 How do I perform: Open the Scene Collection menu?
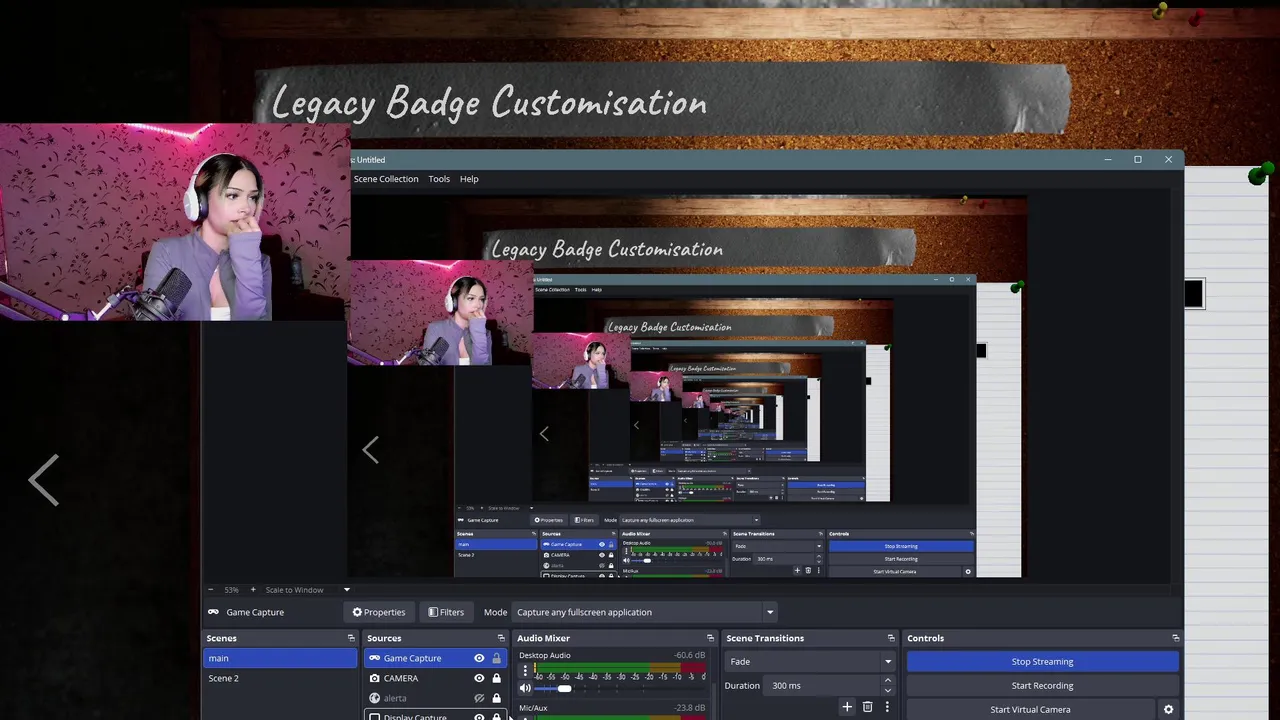click(386, 179)
